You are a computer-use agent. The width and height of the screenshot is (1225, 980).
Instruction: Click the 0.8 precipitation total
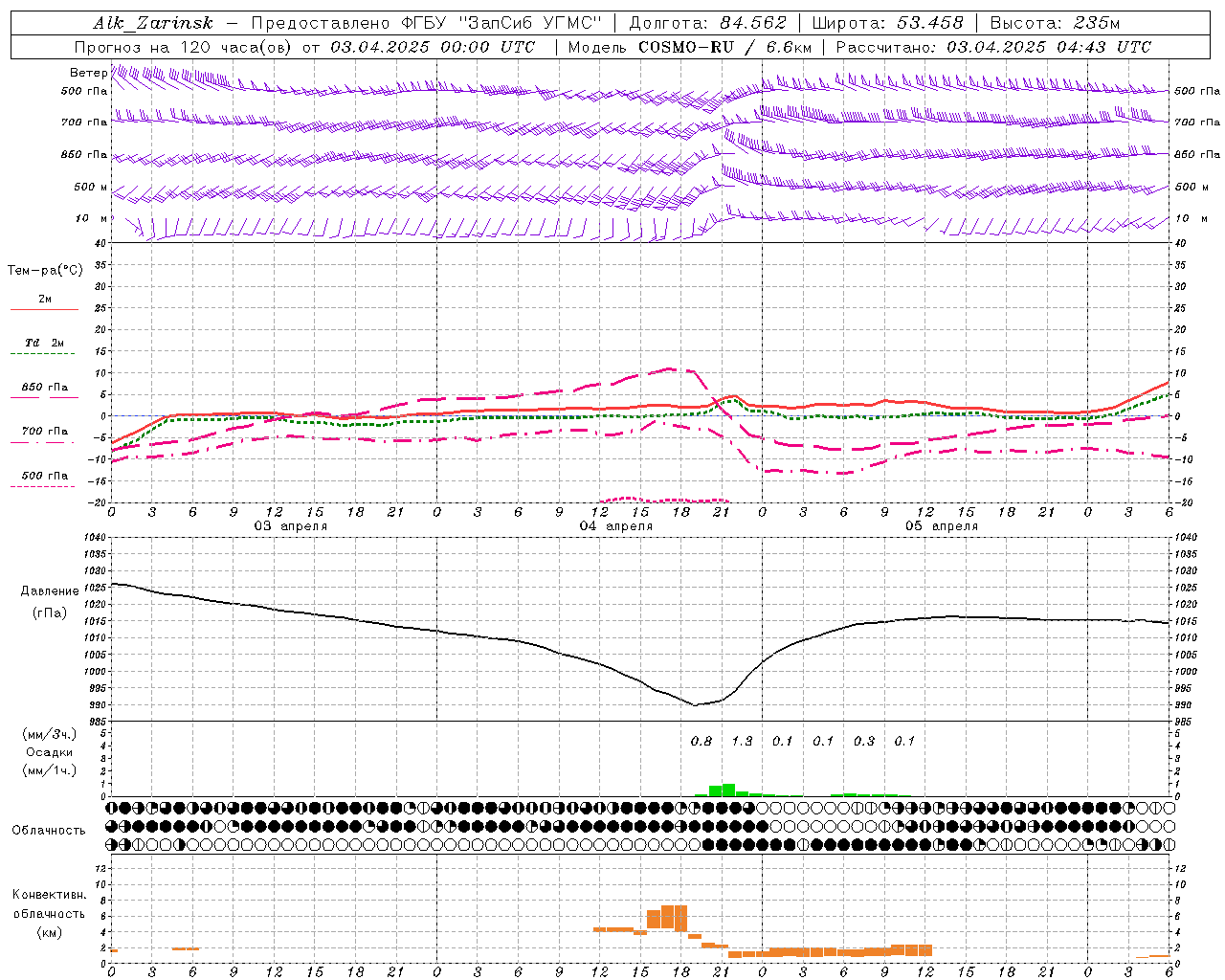(702, 741)
